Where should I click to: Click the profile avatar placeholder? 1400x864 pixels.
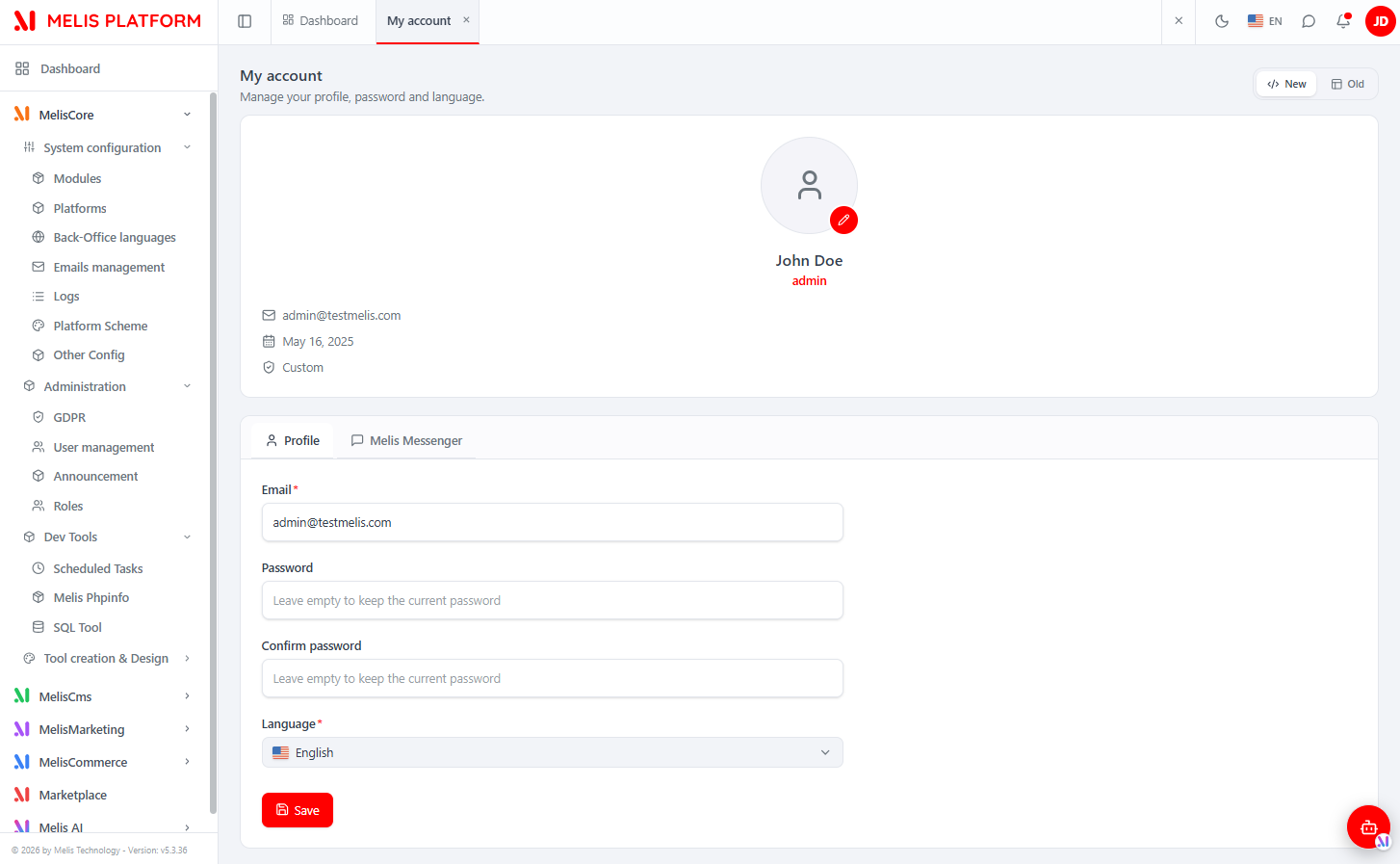(x=809, y=185)
